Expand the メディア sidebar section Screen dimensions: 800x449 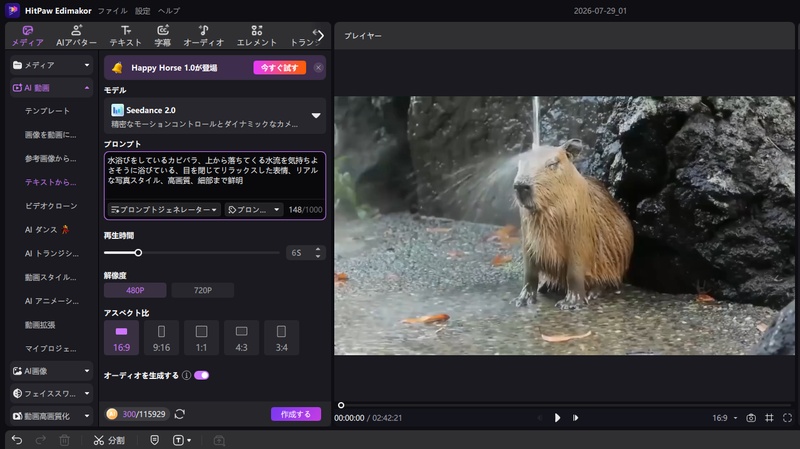51,65
